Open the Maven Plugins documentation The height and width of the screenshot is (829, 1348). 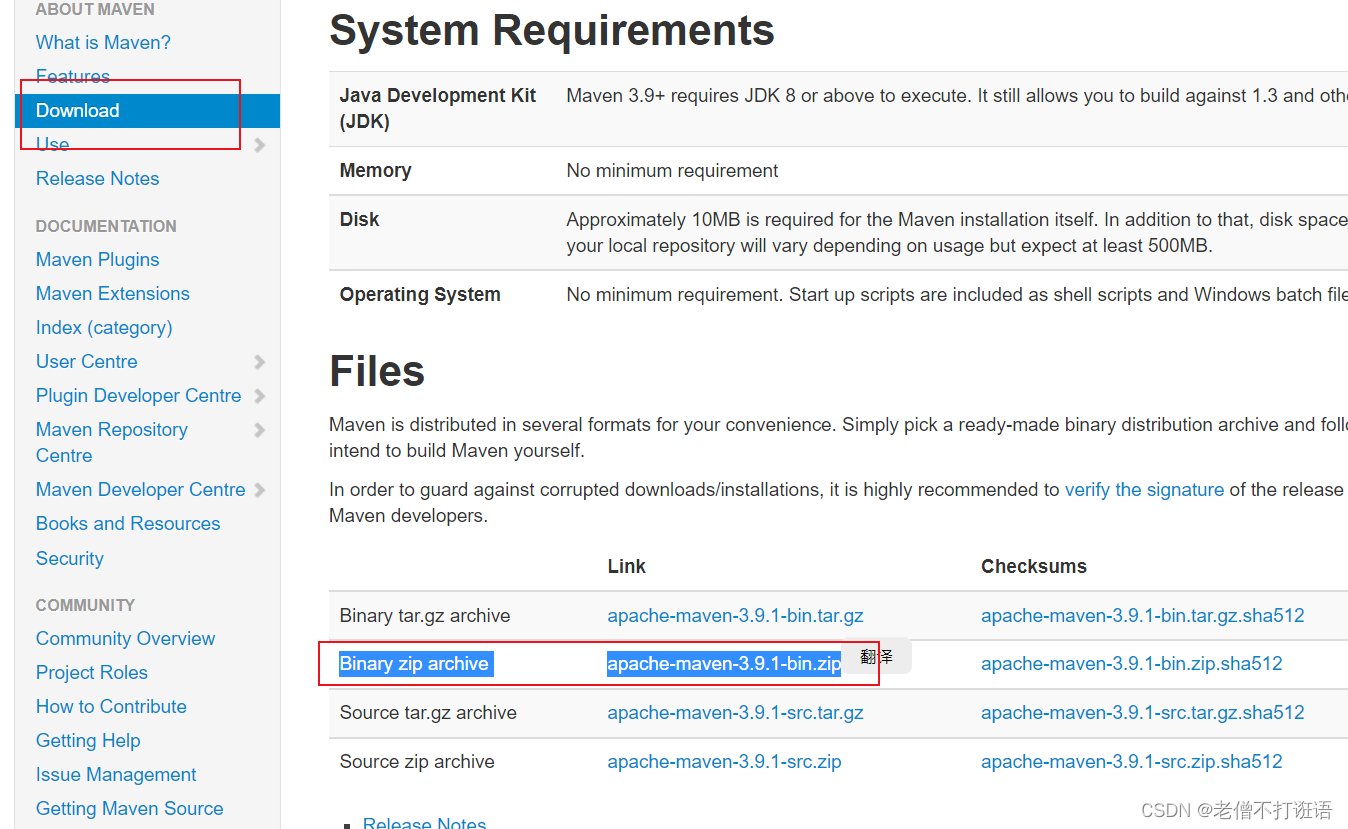click(97, 259)
